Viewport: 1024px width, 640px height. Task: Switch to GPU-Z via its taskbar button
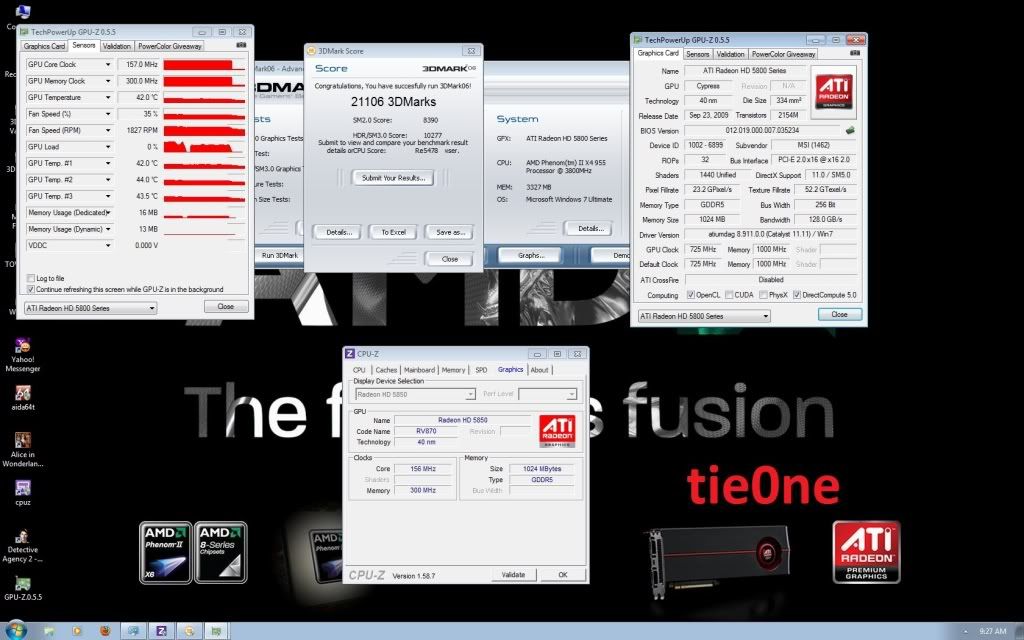[216, 631]
